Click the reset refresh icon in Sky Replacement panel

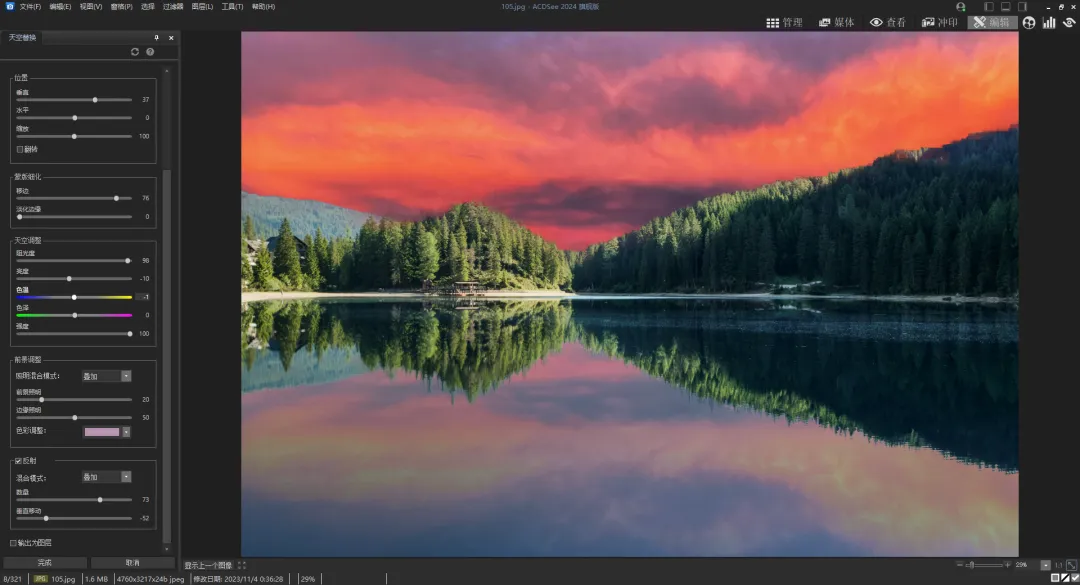pos(135,52)
